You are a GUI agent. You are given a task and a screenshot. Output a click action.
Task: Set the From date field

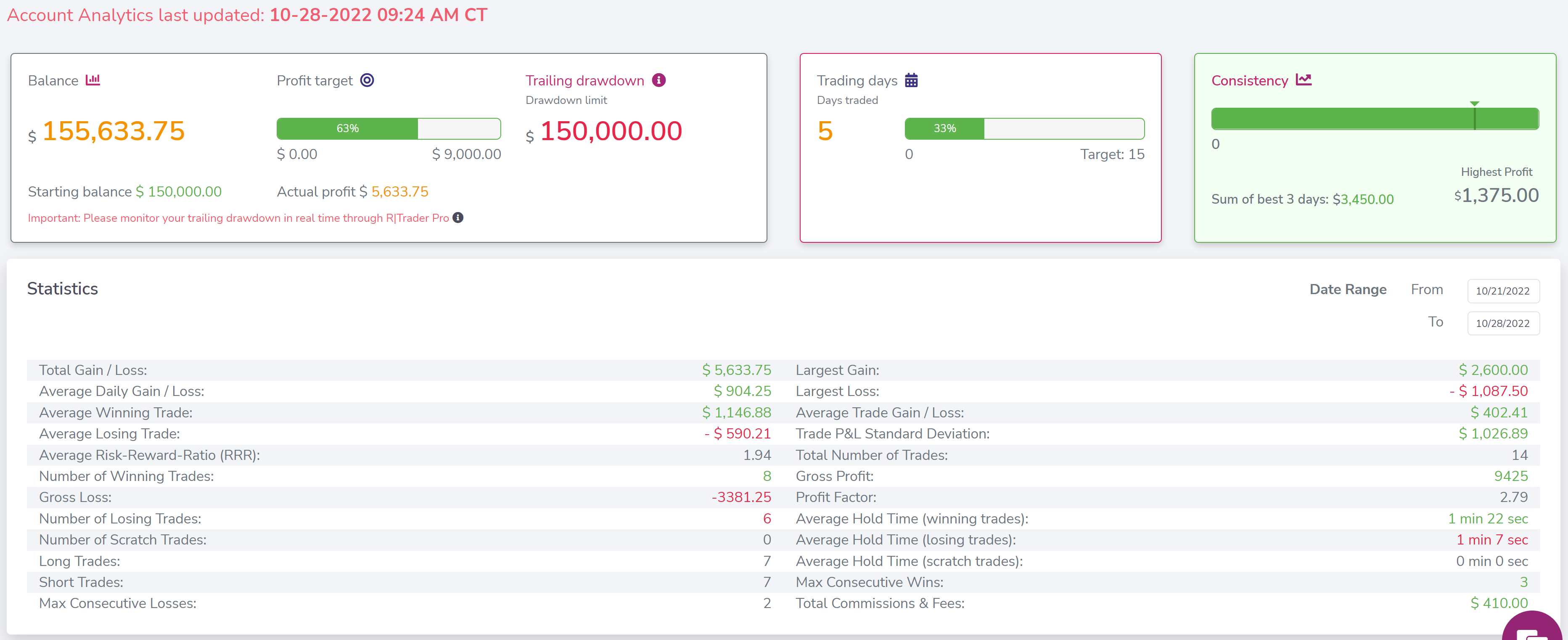tap(1503, 290)
